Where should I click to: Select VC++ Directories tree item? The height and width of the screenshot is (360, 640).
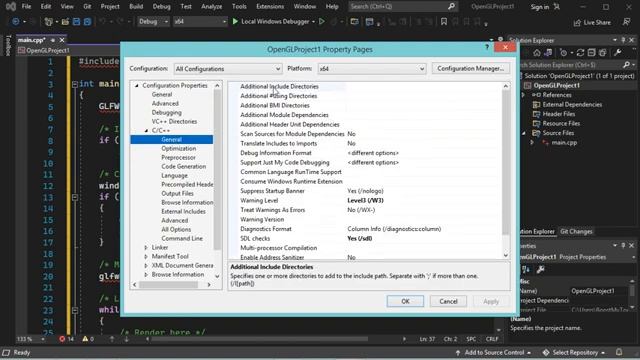[x=174, y=122]
